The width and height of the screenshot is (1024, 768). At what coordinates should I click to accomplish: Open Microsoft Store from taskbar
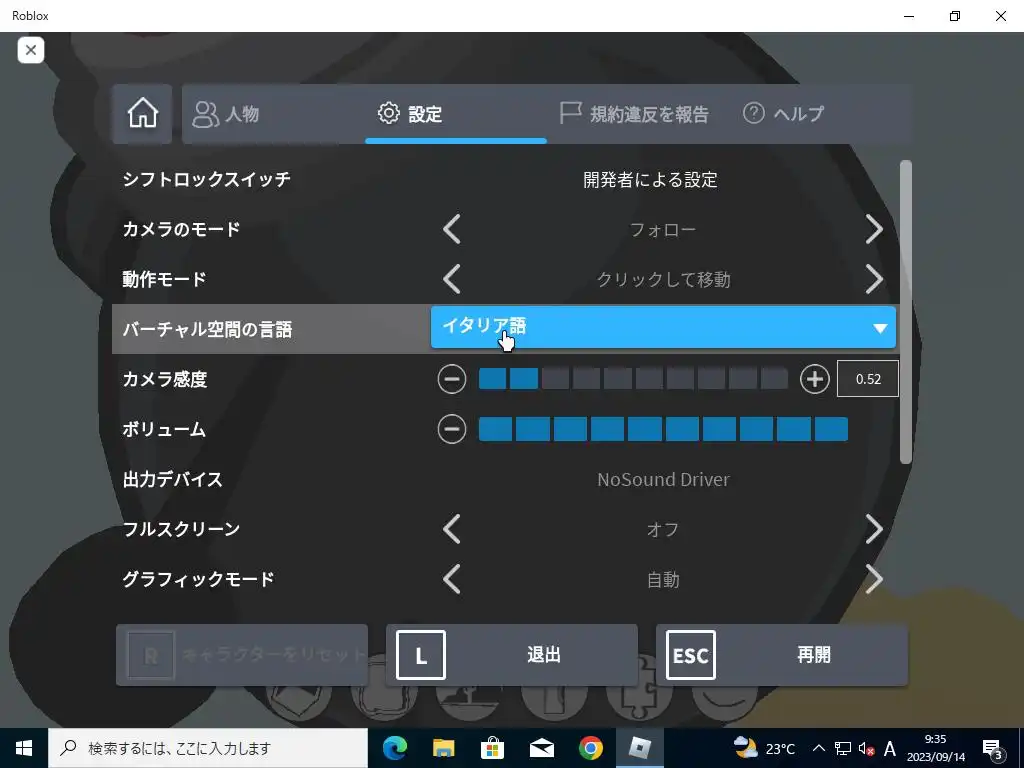492,748
